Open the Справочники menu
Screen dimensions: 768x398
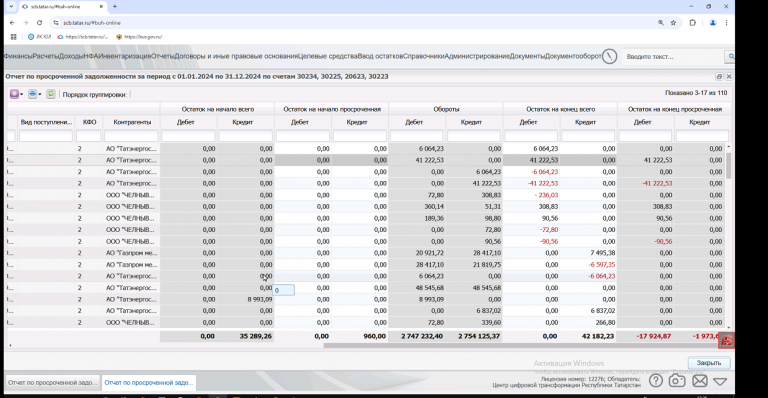pyautogui.click(x=424, y=56)
